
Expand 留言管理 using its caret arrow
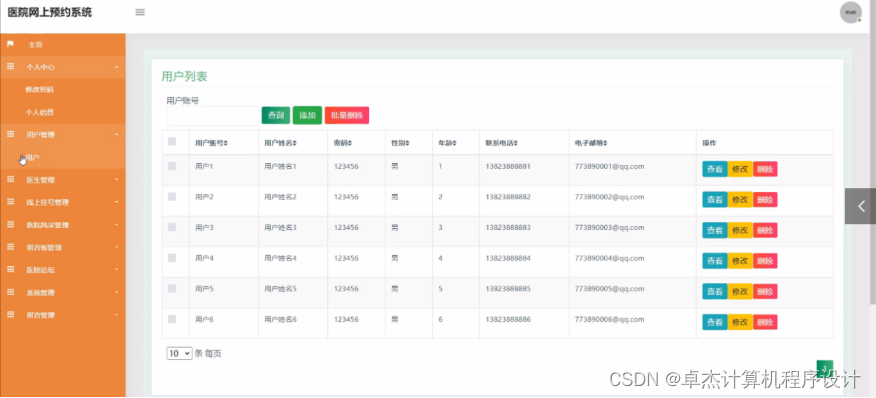116,315
